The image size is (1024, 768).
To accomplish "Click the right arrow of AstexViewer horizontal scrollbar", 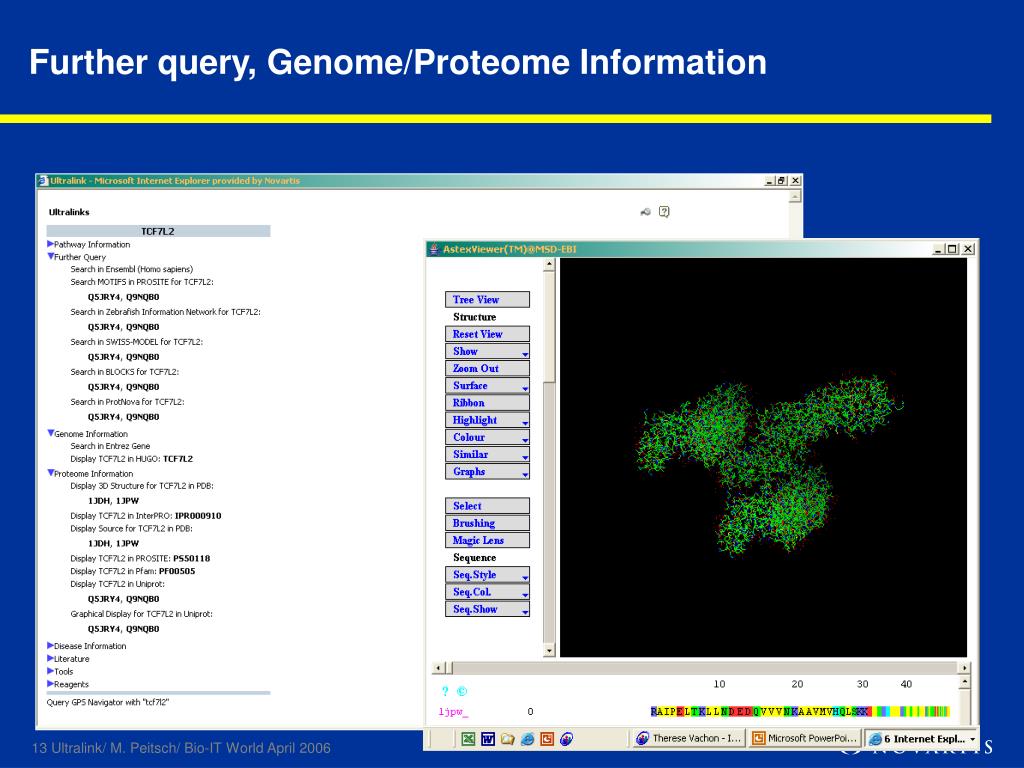I will [964, 667].
